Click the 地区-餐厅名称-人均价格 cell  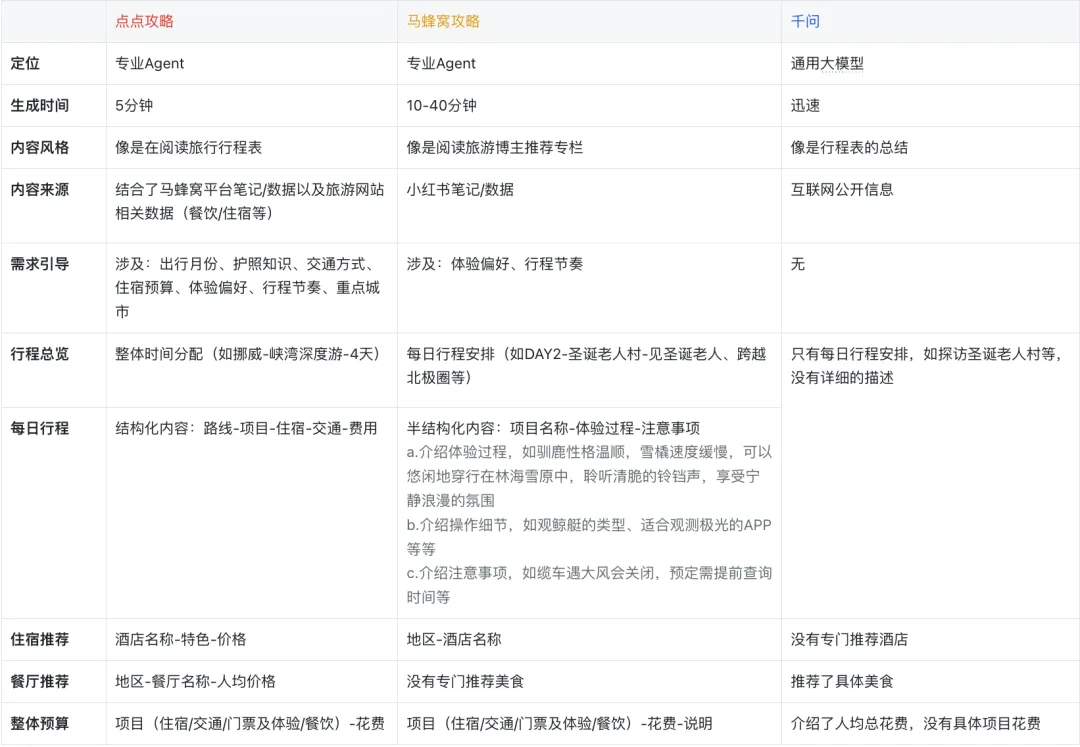tap(196, 682)
